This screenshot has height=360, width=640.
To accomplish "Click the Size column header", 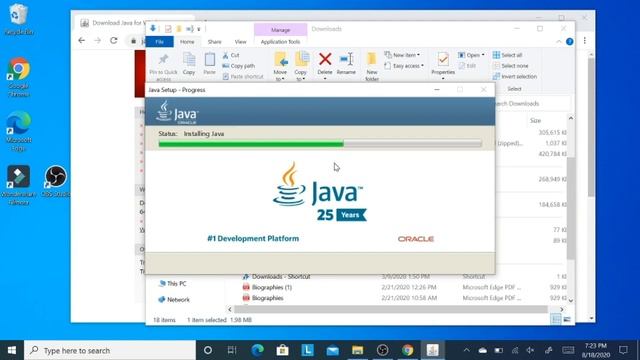I will click(536, 120).
